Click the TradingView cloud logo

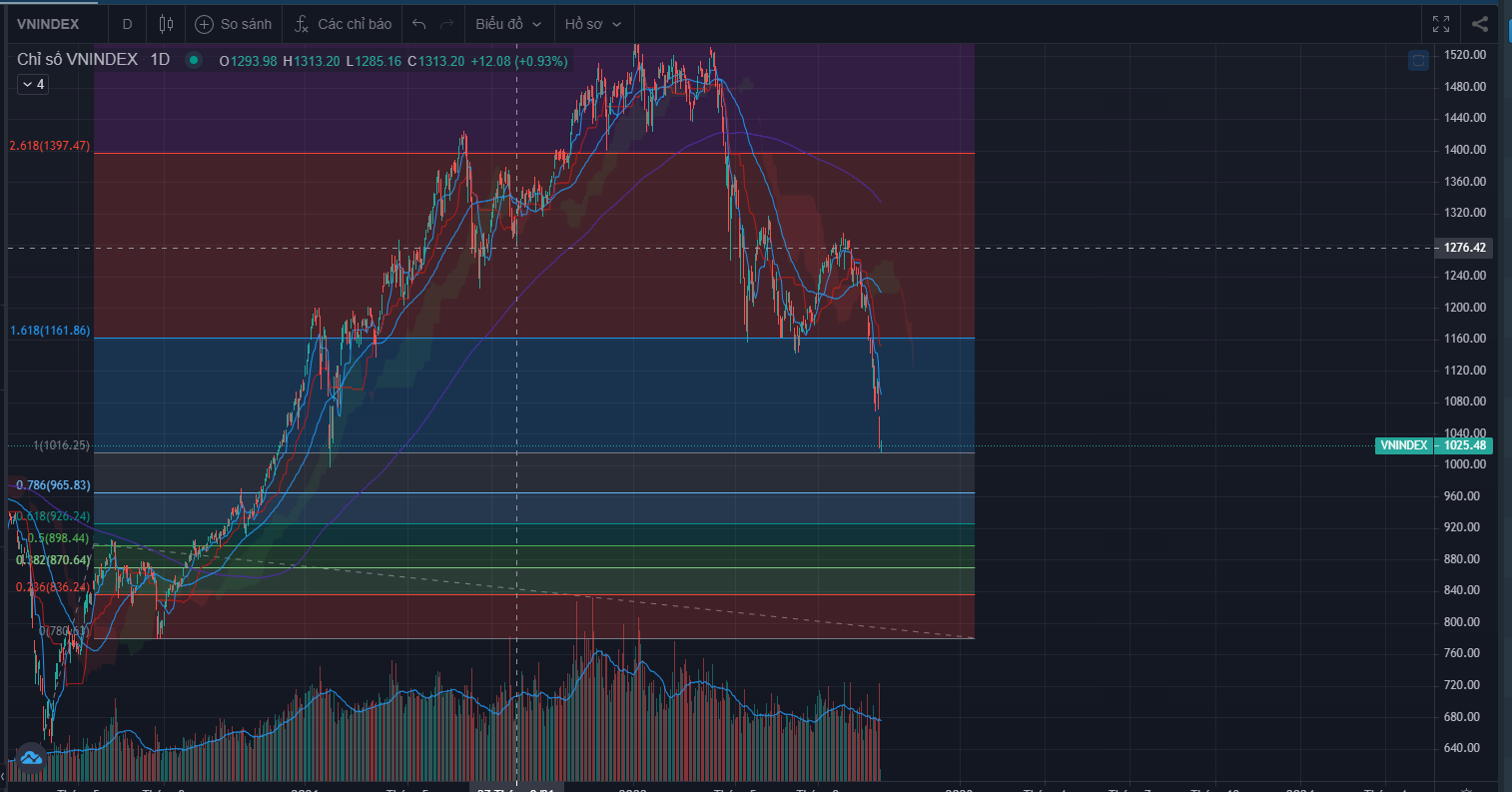point(30,757)
